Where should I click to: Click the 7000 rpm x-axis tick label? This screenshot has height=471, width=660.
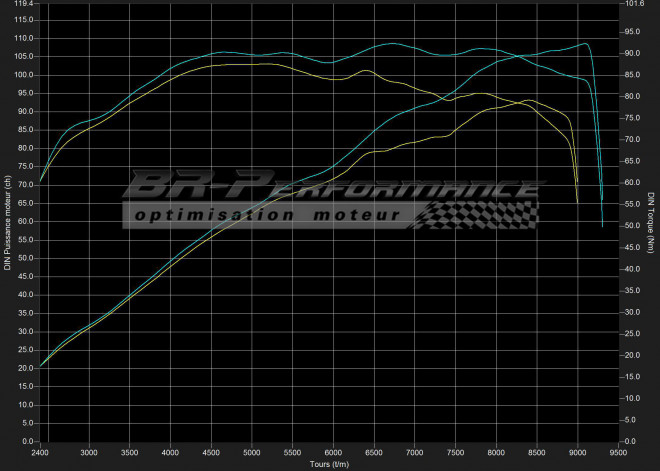[415, 451]
